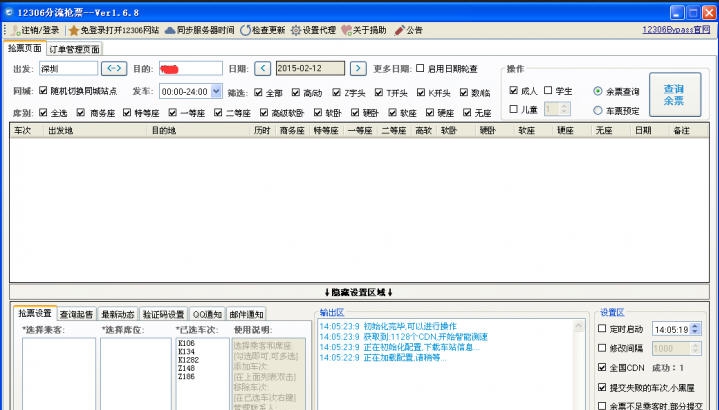This screenshot has height=410, width=719.
Task: Toggle 硬卧 seat type checkbox
Action: click(355, 112)
